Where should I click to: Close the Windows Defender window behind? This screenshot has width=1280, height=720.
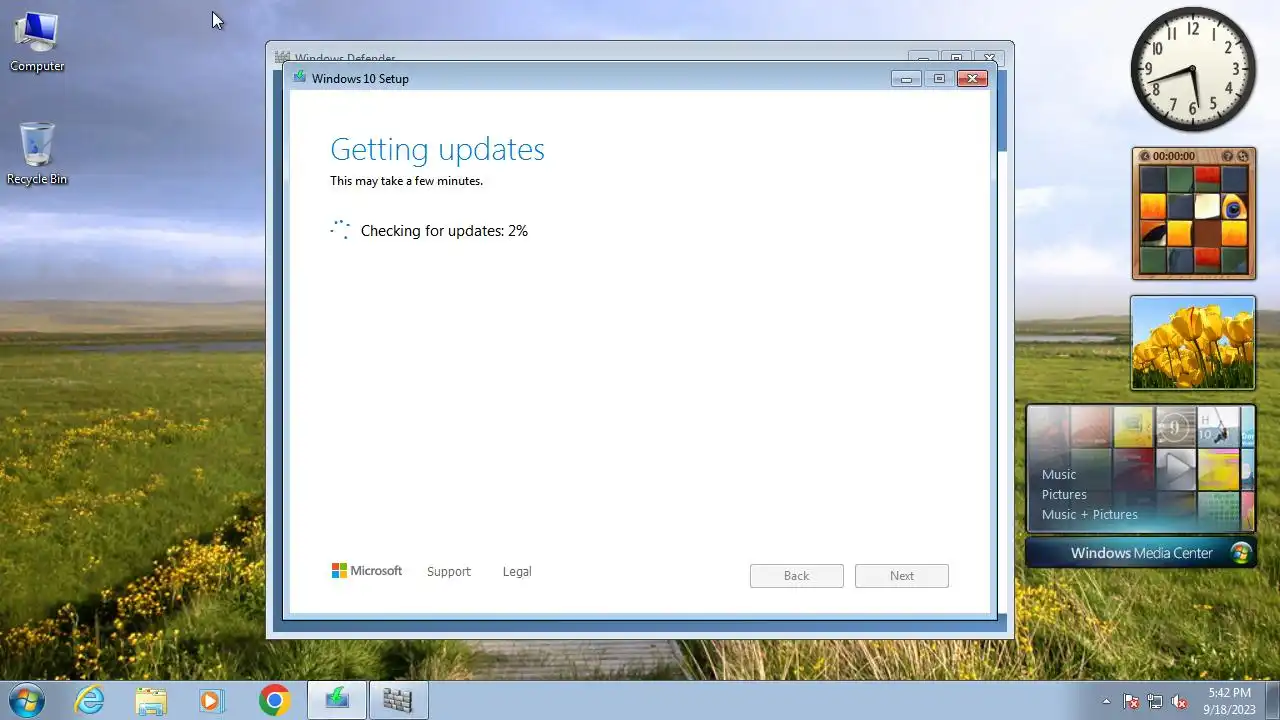click(x=990, y=58)
